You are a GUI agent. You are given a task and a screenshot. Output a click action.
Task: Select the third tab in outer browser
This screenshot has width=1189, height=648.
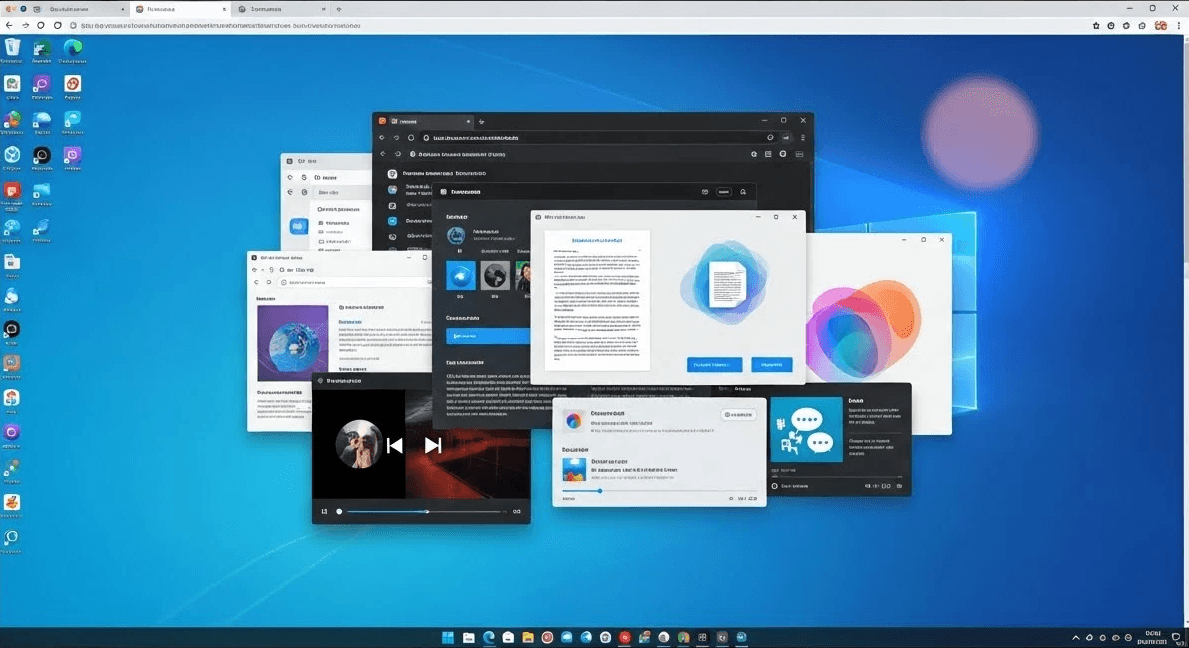[281, 9]
